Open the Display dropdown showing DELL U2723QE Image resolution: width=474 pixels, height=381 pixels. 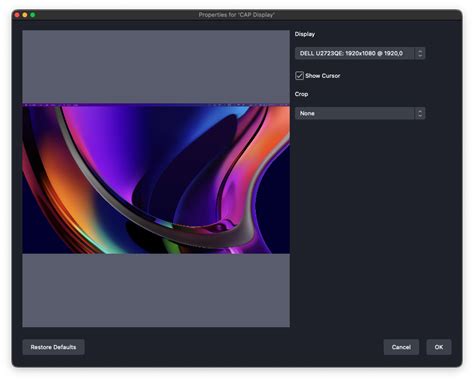tap(360, 53)
